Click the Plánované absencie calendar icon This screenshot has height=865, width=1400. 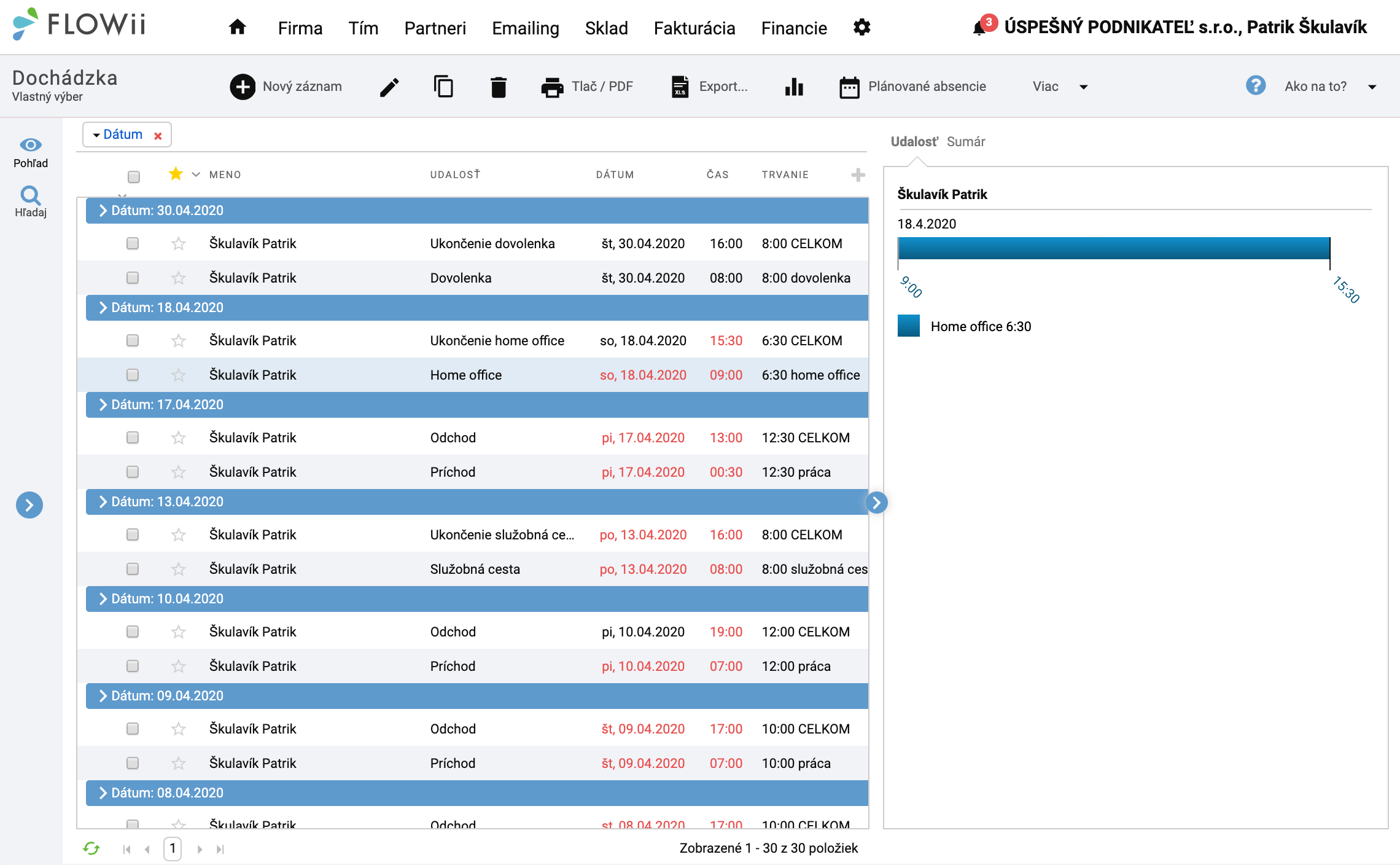(x=848, y=86)
